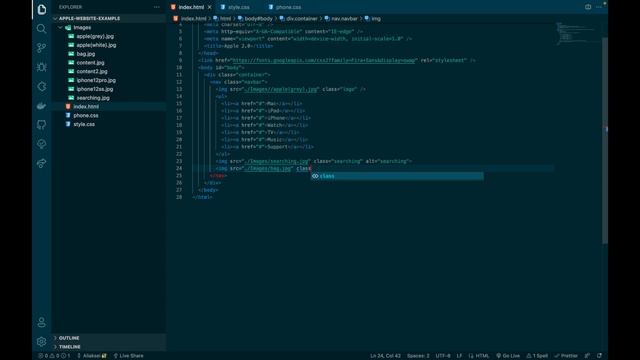
Task: Click the Google Fonts URL link on line 9
Action: 324,60
